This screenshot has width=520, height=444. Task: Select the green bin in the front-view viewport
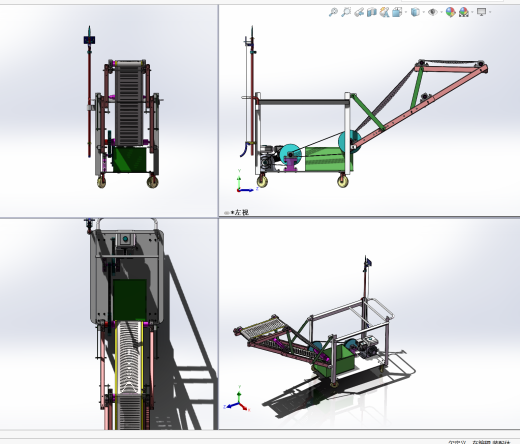point(129,160)
